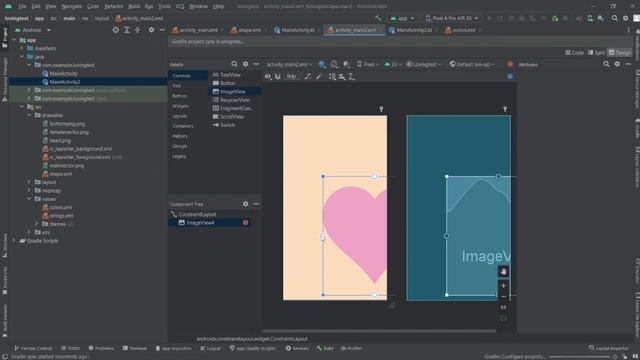Click the orientation toggle icon in design toolbar
The height and width of the screenshot is (360, 640).
pos(334,64)
